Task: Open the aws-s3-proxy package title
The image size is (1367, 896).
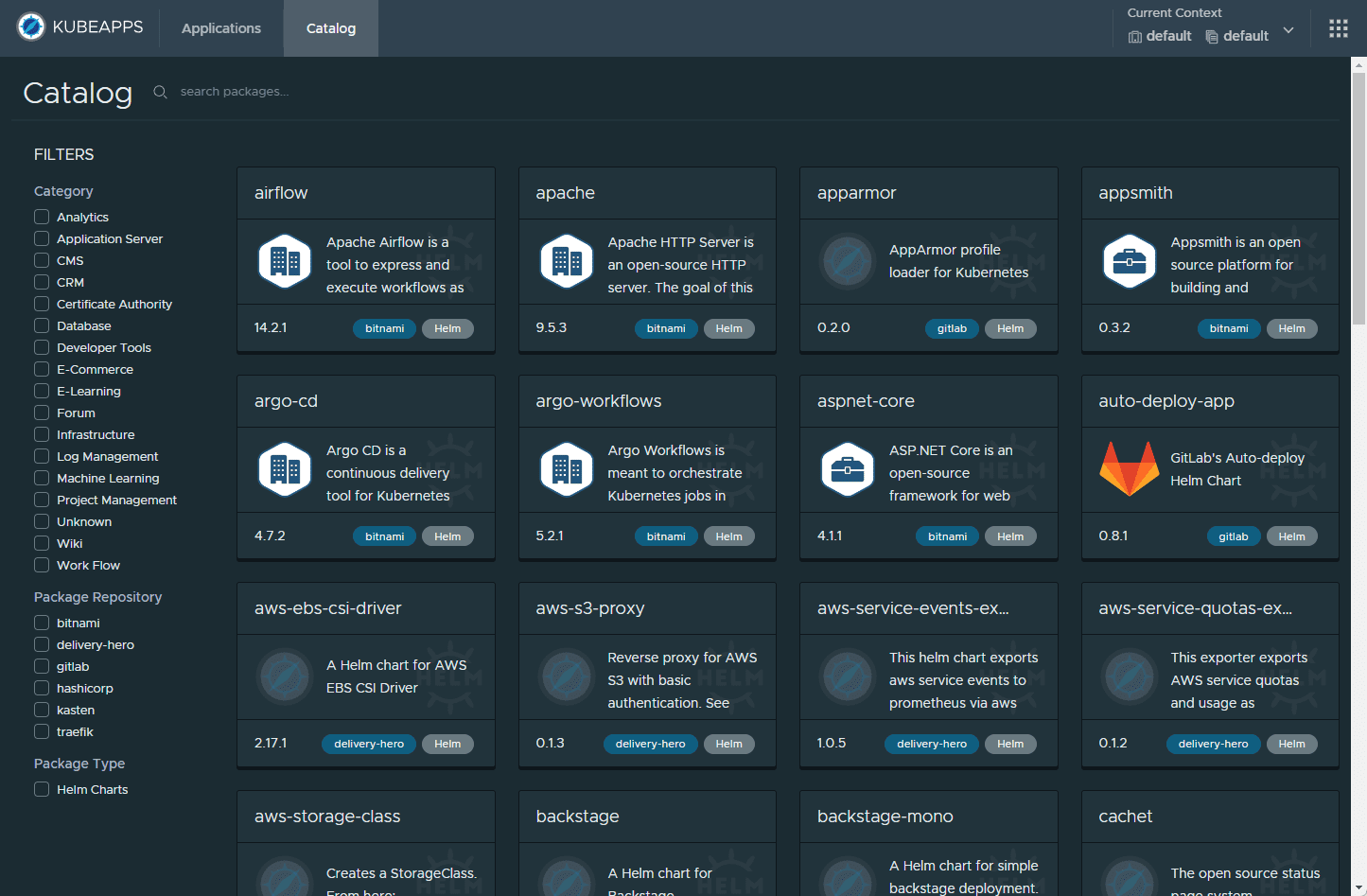Action: click(589, 608)
